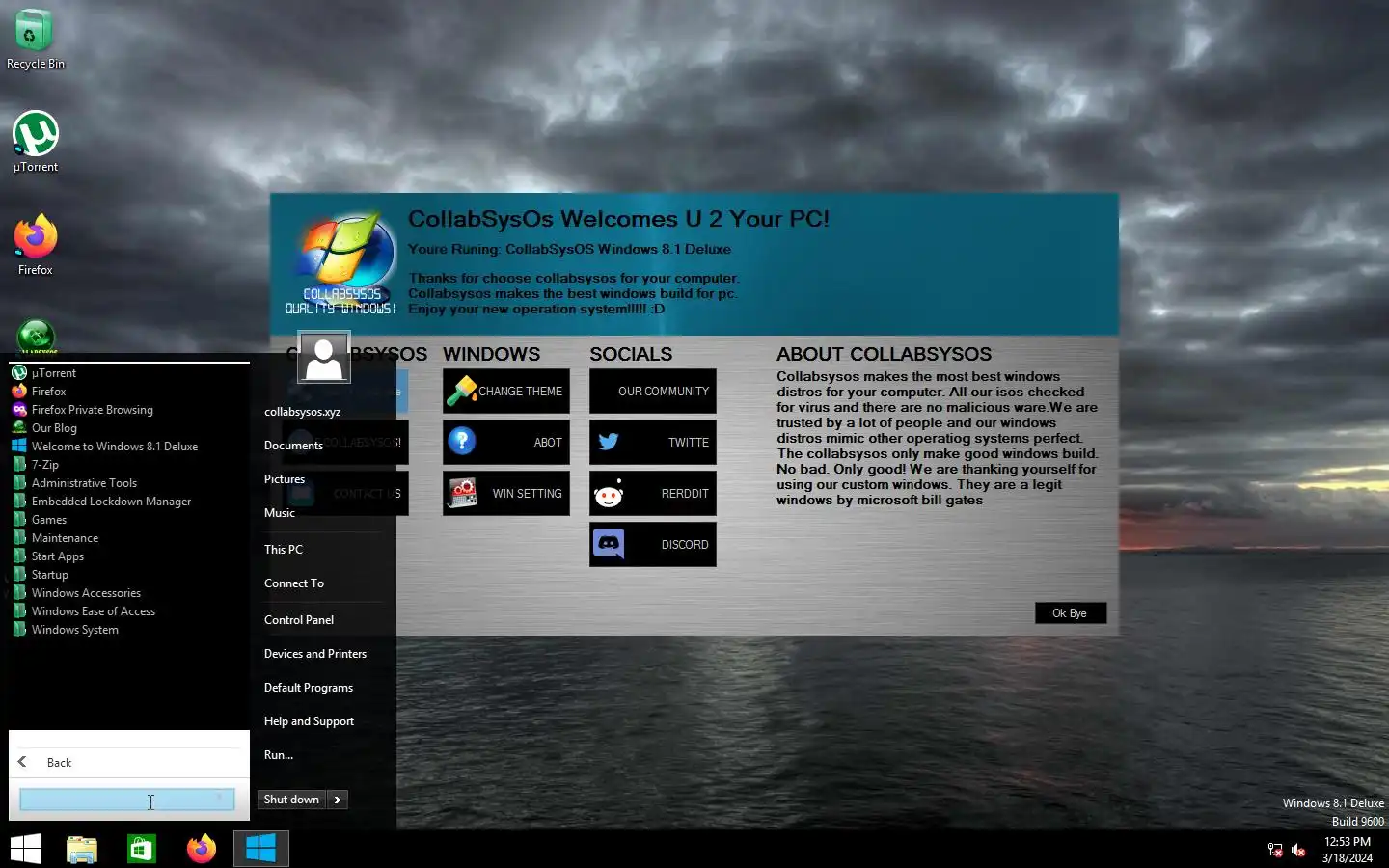Open the DISCORD tile
This screenshot has height=868, width=1389.
tap(653, 545)
